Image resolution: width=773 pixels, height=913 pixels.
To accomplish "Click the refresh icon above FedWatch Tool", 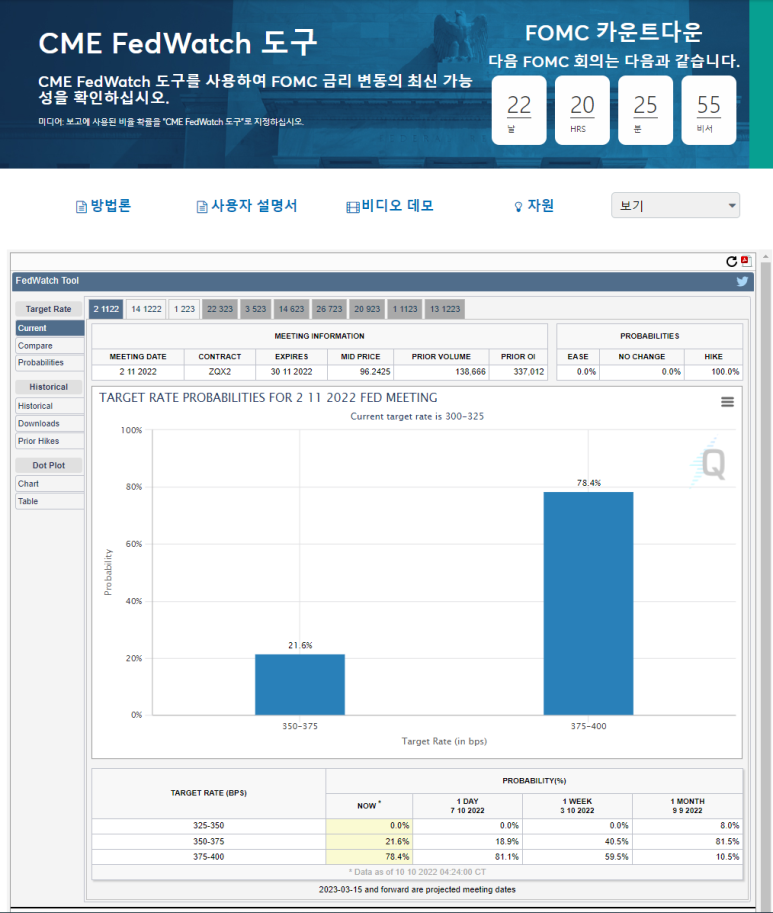I will click(x=732, y=261).
